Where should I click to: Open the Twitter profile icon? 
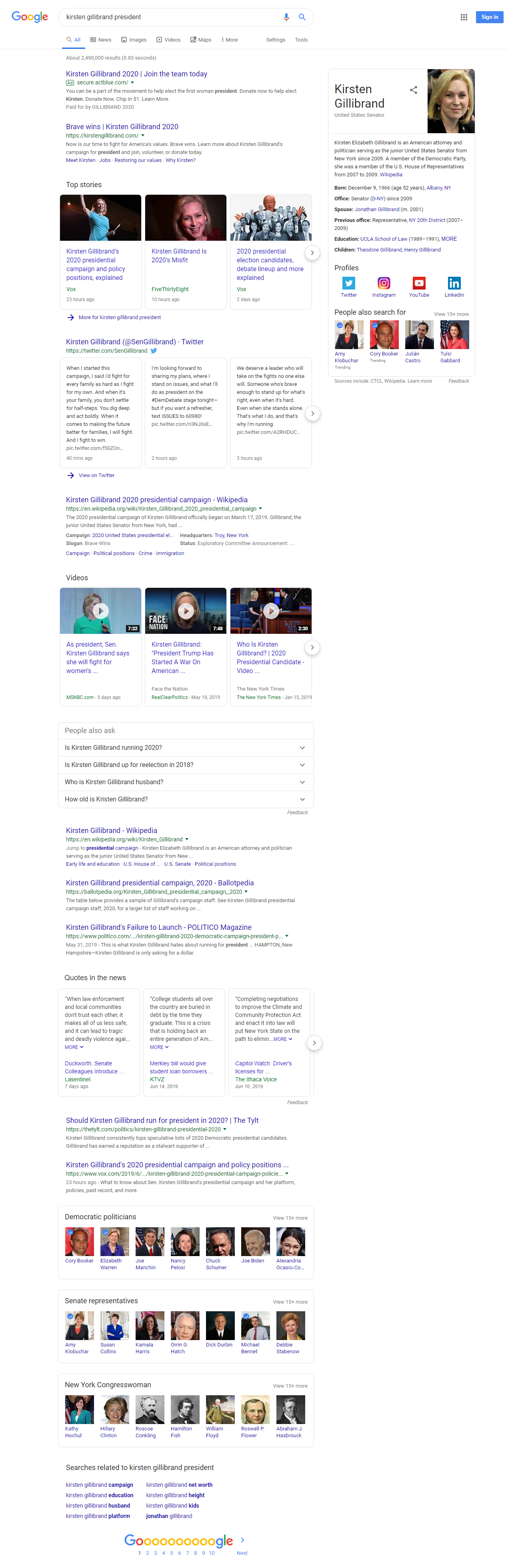(348, 283)
